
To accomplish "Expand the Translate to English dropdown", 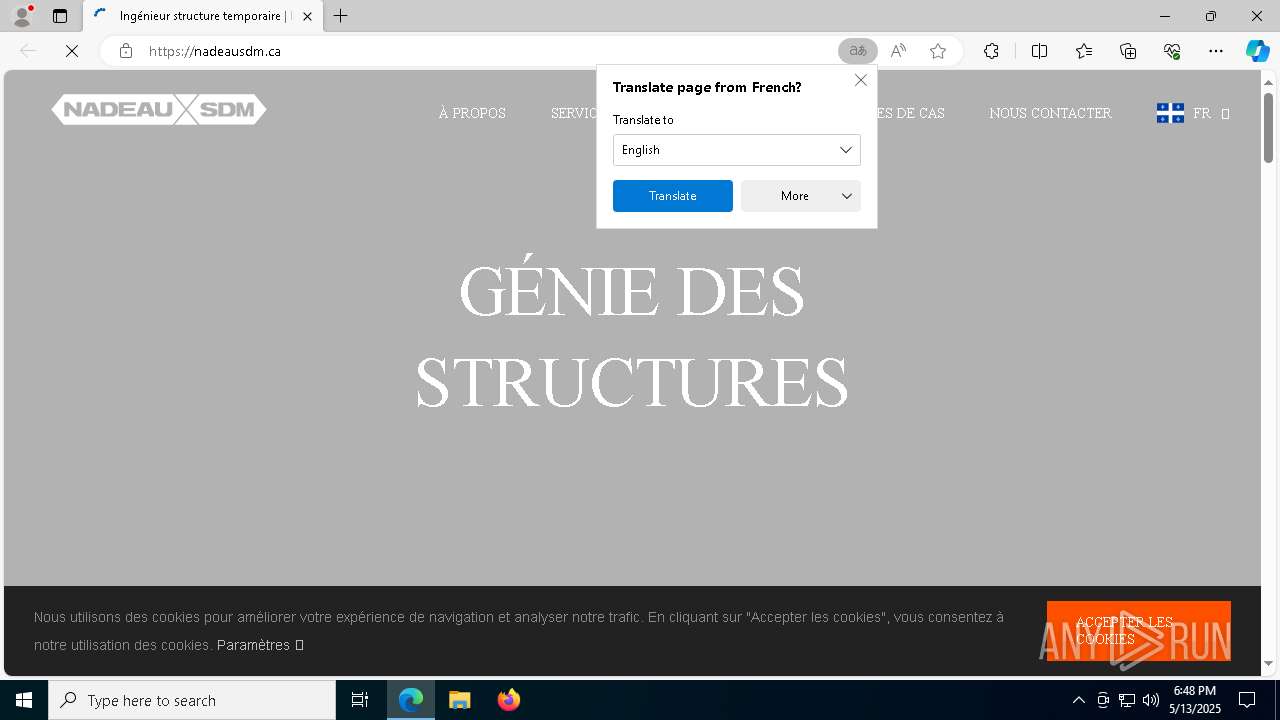I will 736,150.
